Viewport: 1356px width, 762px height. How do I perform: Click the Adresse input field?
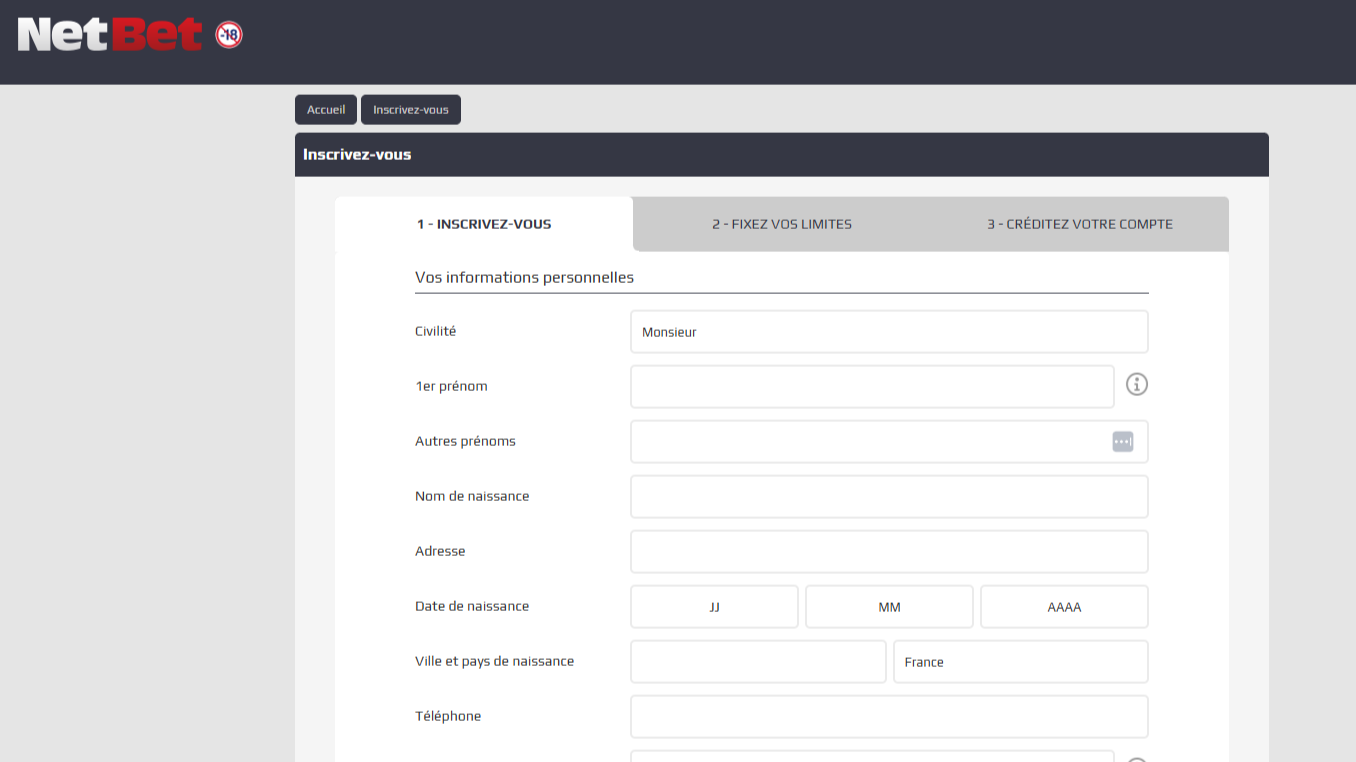888,552
